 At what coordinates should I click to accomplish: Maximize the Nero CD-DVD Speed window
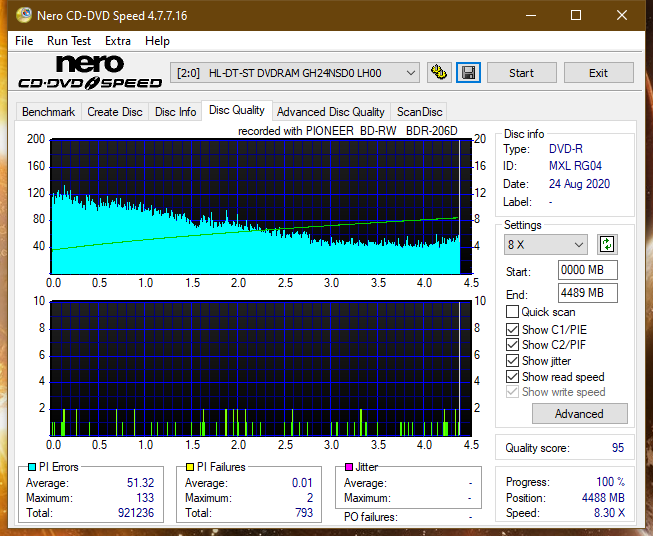[576, 15]
